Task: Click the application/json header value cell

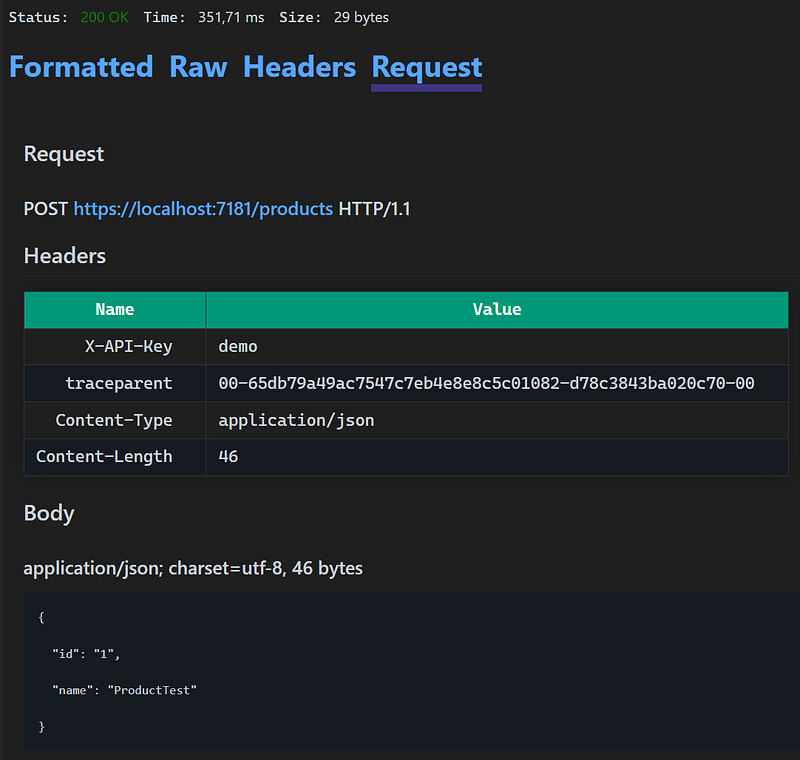Action: (x=497, y=420)
